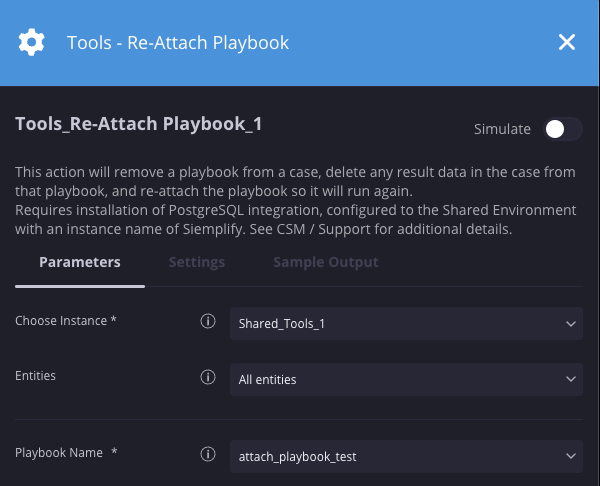Show the Entities info icon tooltip

coord(208,378)
